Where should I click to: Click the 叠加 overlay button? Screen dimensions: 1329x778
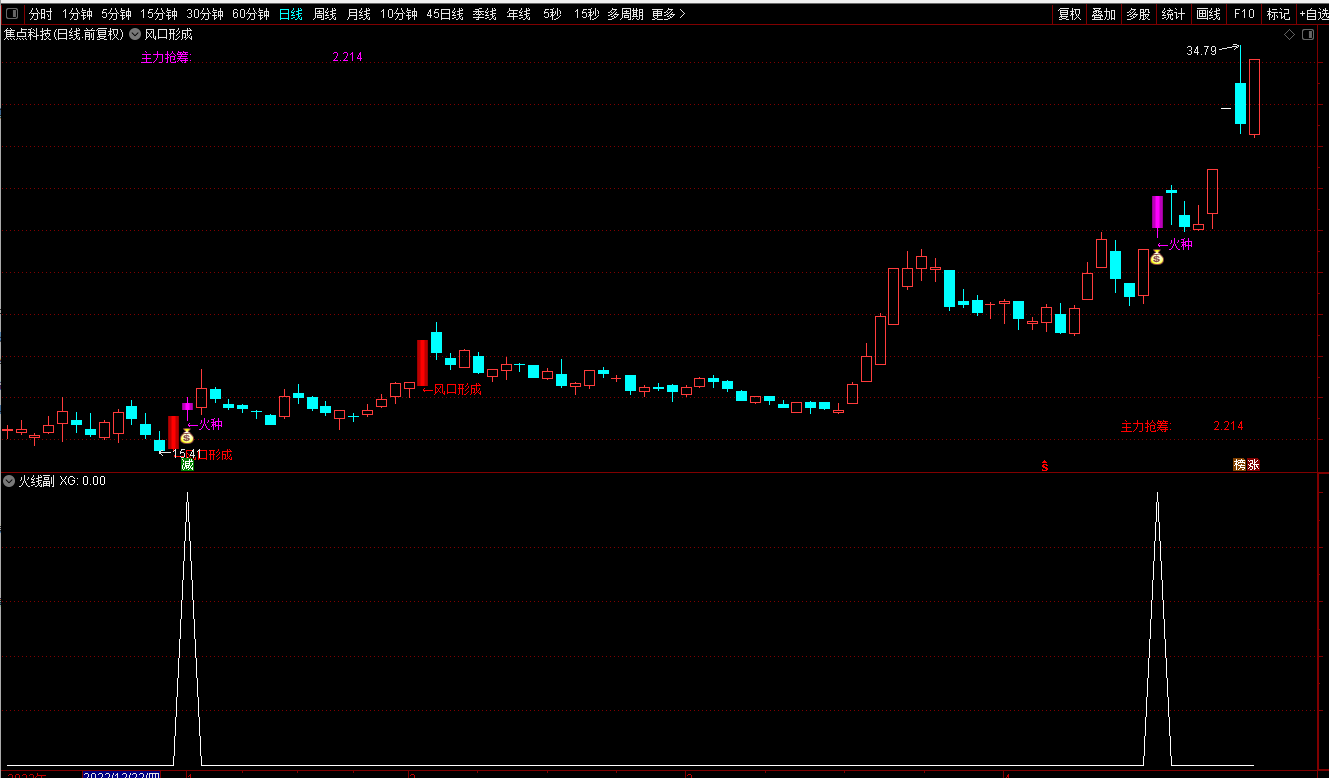(1103, 14)
